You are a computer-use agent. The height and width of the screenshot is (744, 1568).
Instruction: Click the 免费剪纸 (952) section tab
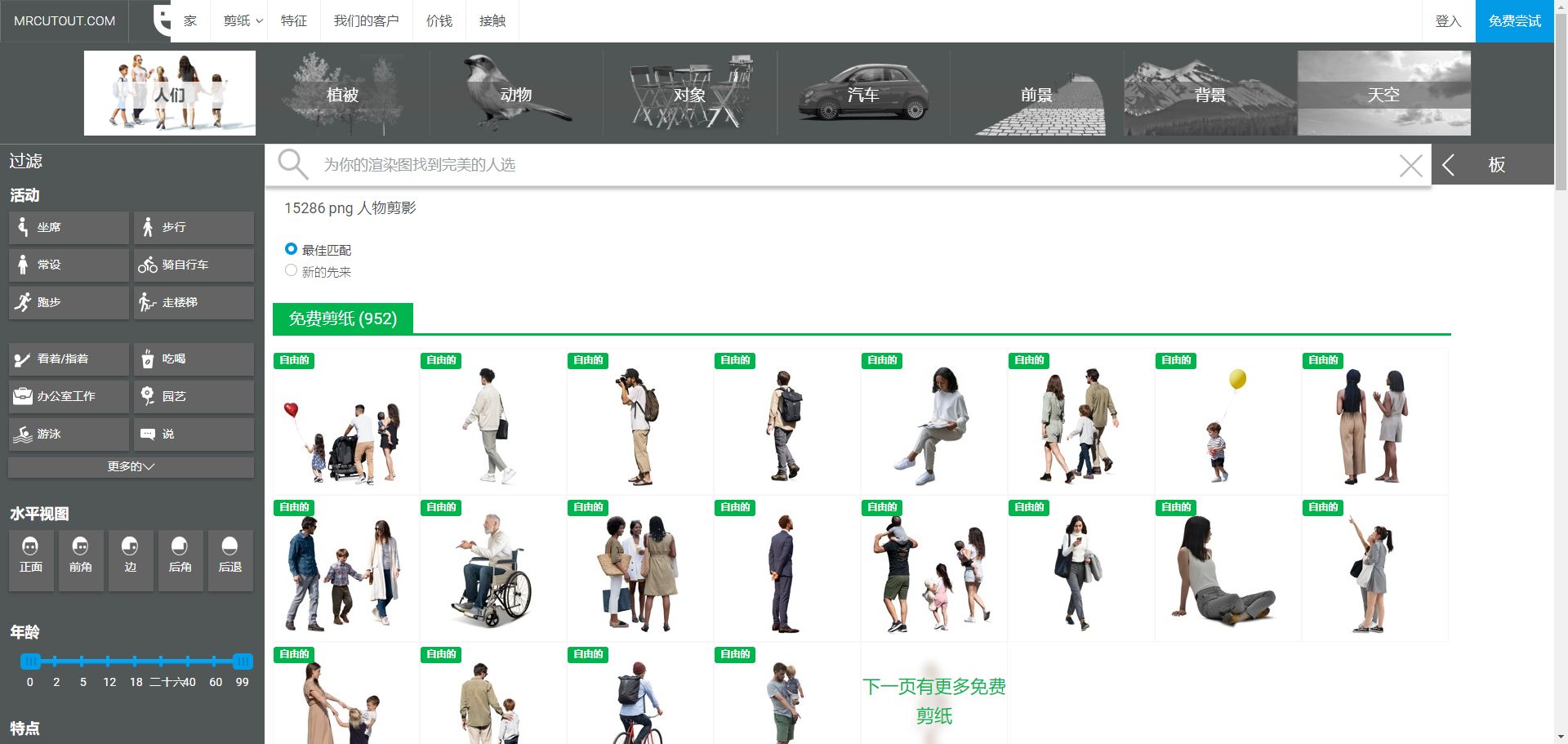(x=343, y=319)
